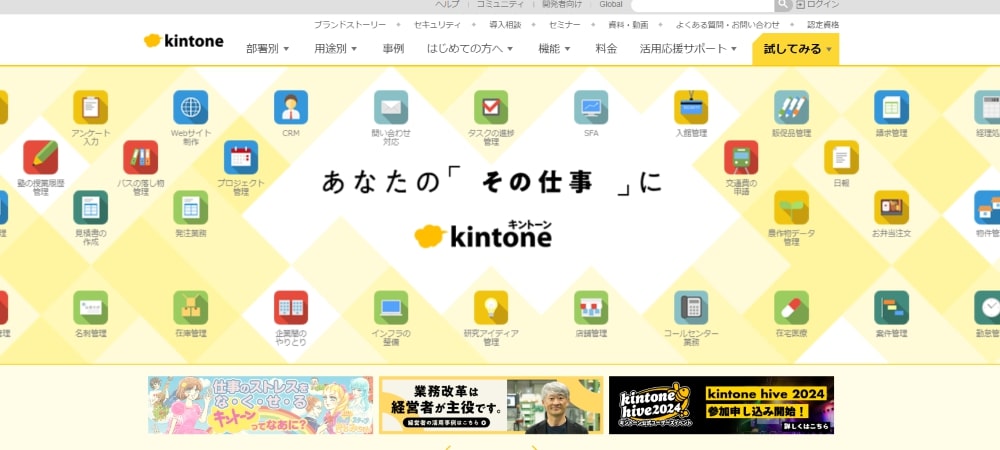The image size is (1000, 450).
Task: Open the 認定資格 link
Action: (x=823, y=25)
